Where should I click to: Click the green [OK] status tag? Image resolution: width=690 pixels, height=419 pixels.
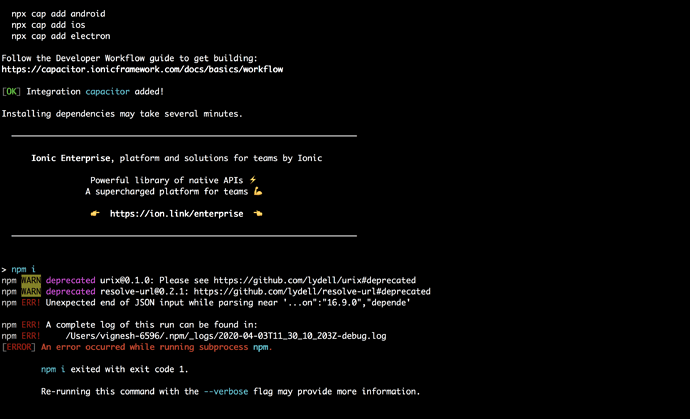click(11, 92)
